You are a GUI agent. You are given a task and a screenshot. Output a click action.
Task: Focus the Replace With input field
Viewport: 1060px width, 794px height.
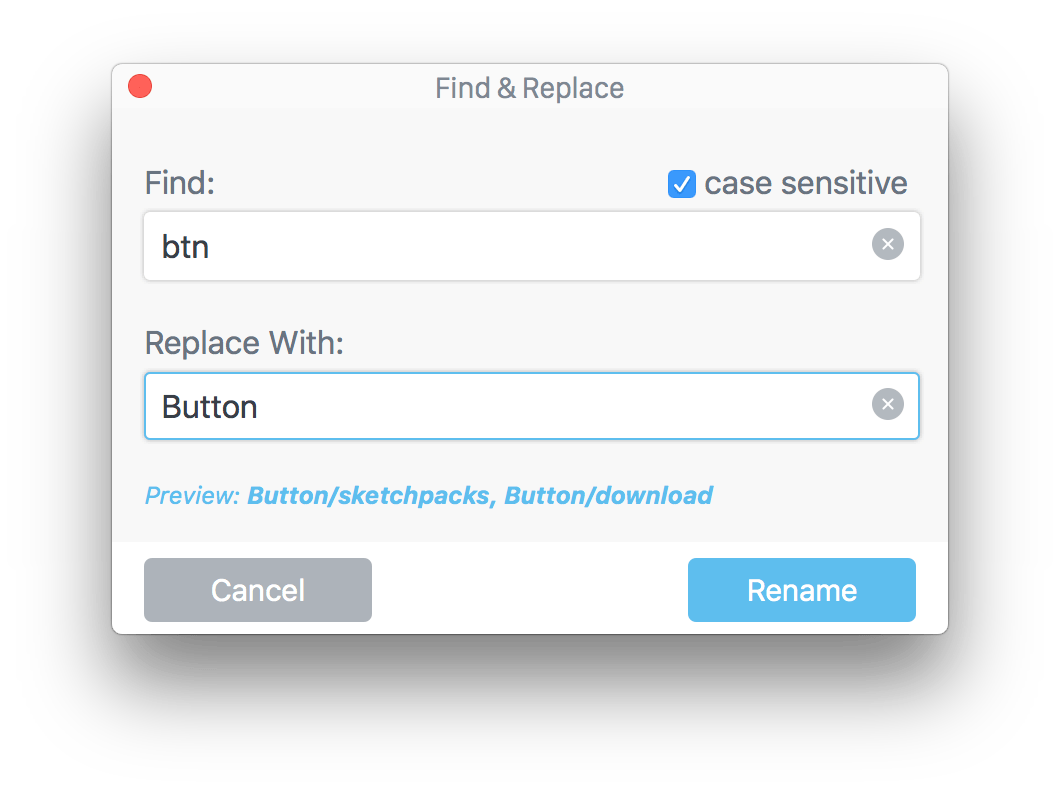click(531, 406)
